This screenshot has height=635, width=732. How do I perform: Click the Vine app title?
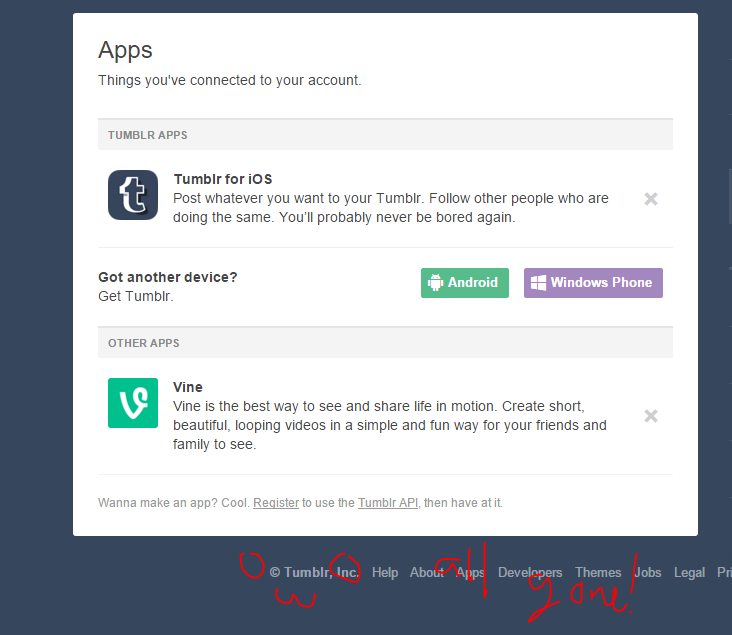tap(188, 387)
